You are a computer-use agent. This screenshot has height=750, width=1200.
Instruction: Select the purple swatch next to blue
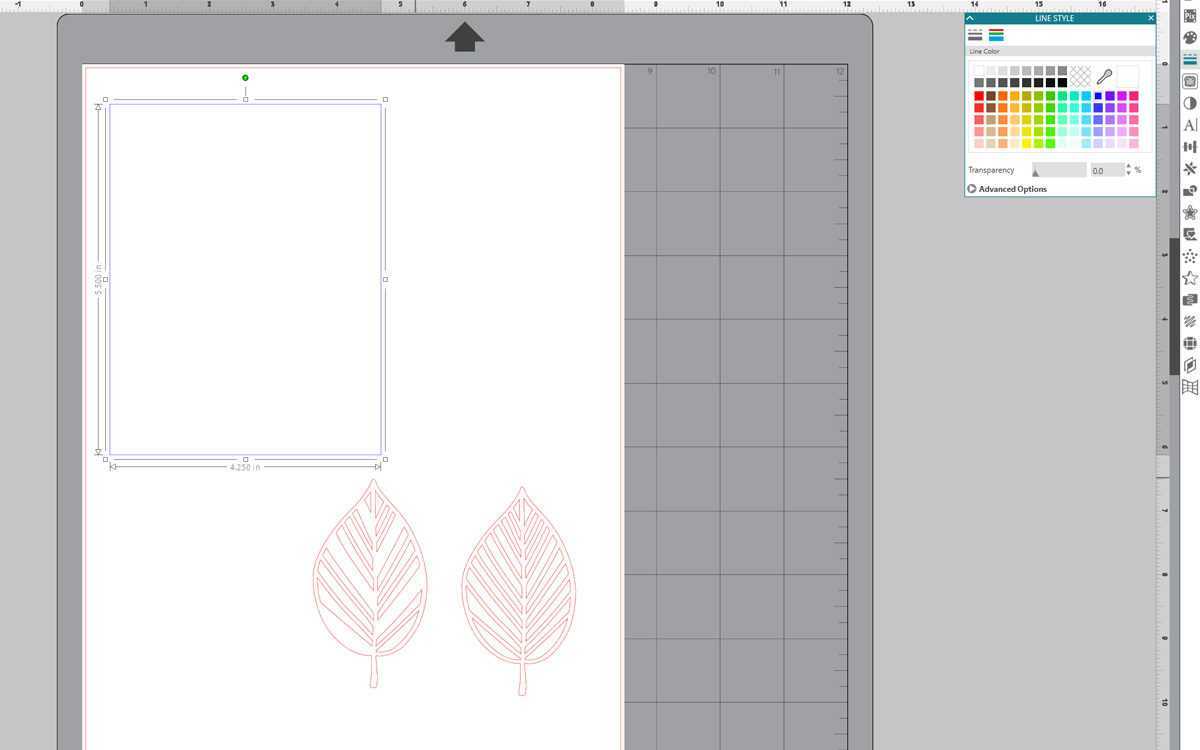[1110, 96]
